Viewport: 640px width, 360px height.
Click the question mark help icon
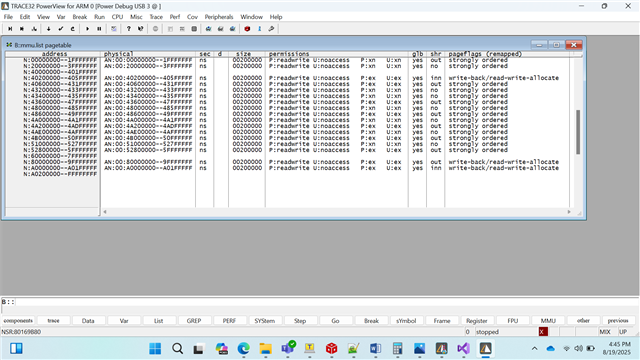coord(129,29)
